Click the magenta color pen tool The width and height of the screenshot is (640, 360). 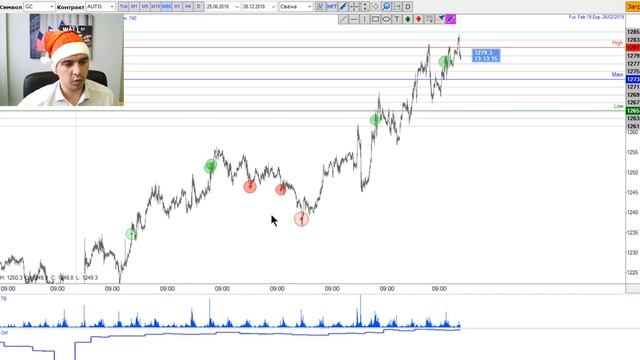(x=451, y=19)
